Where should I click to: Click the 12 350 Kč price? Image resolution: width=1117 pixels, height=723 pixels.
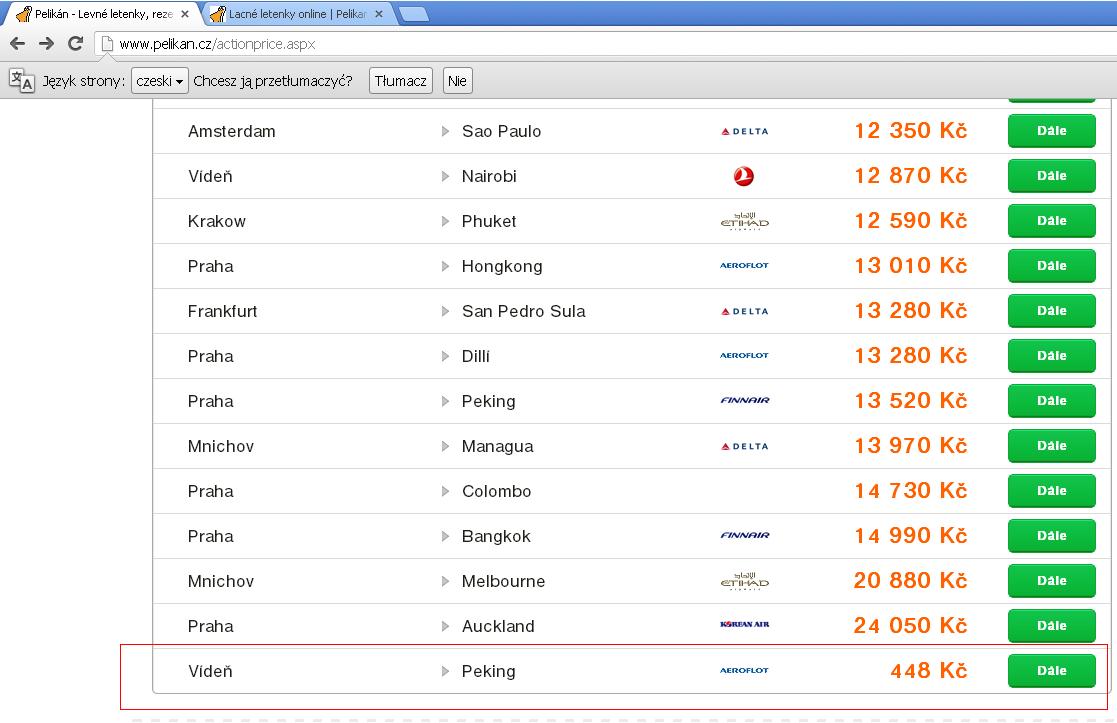911,130
